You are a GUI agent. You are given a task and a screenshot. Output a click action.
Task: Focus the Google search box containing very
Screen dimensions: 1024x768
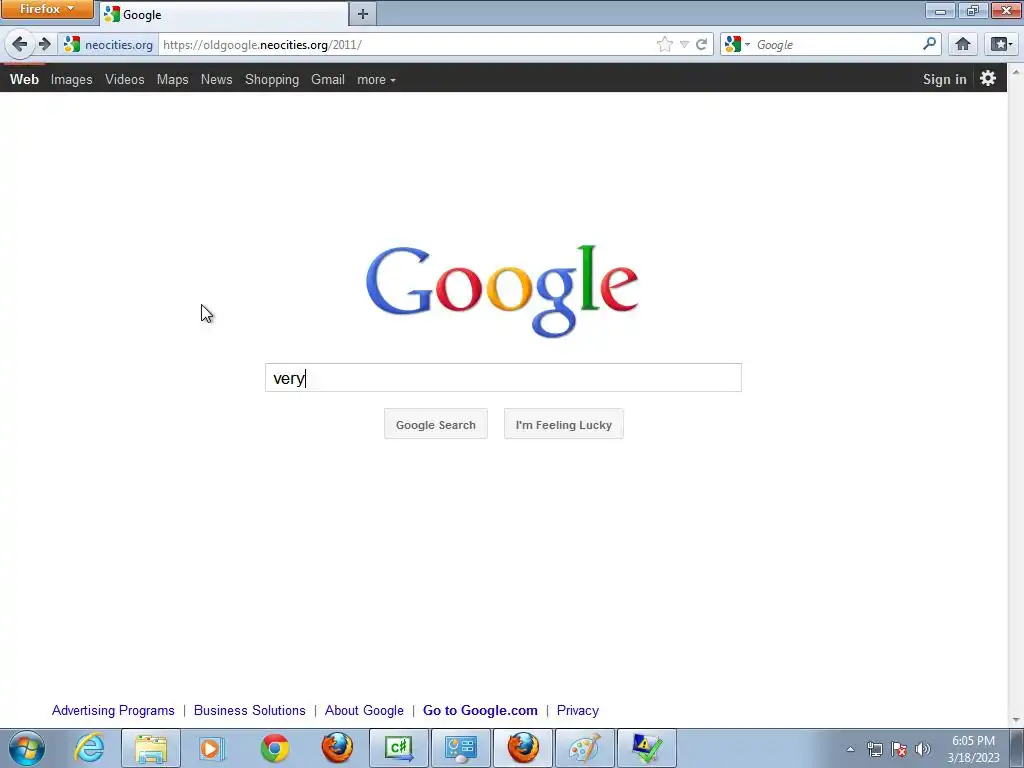click(x=503, y=377)
